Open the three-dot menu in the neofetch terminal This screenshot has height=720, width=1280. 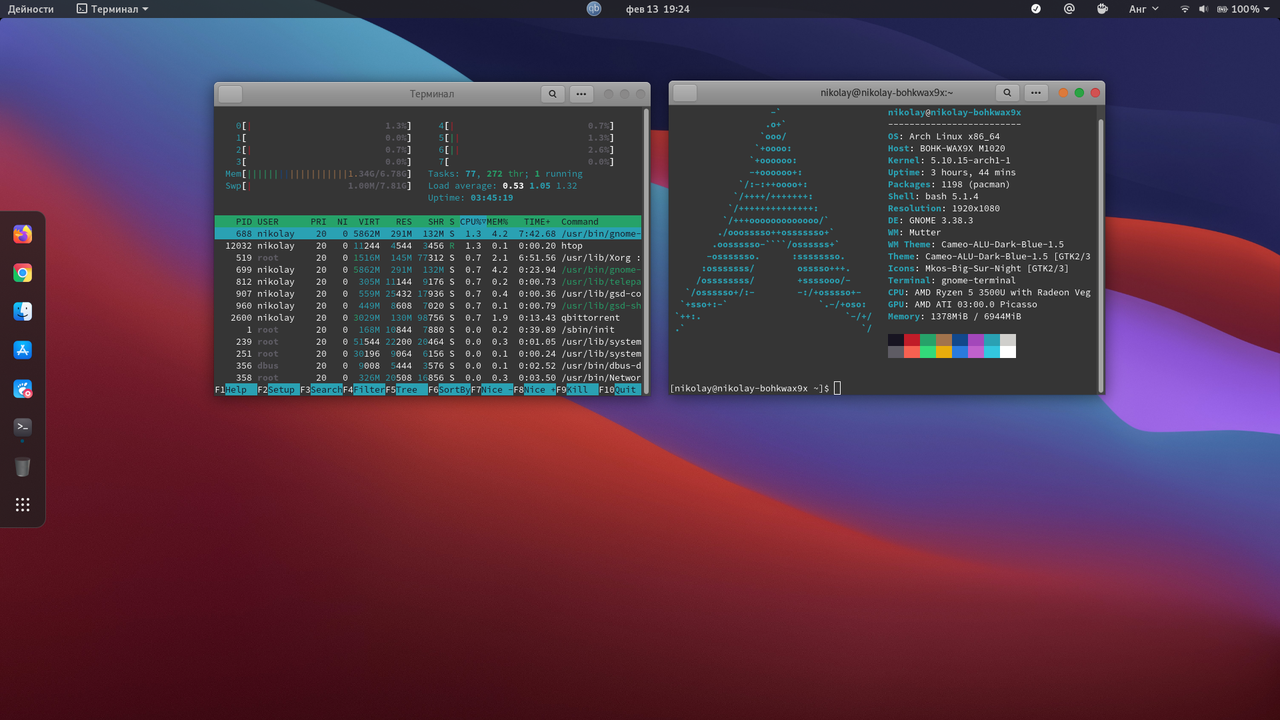[1036, 93]
